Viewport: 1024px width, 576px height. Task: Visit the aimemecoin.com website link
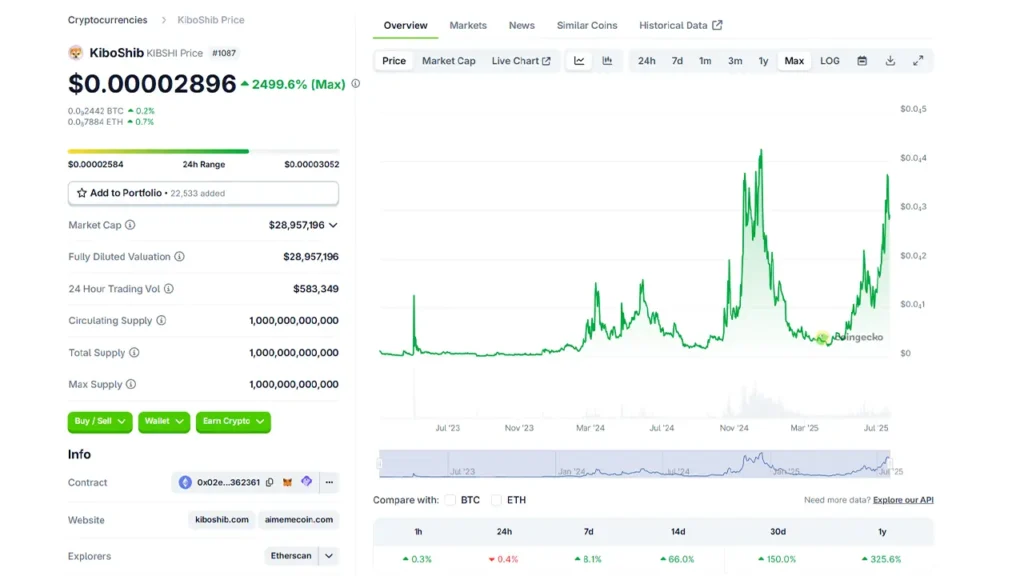coord(299,520)
